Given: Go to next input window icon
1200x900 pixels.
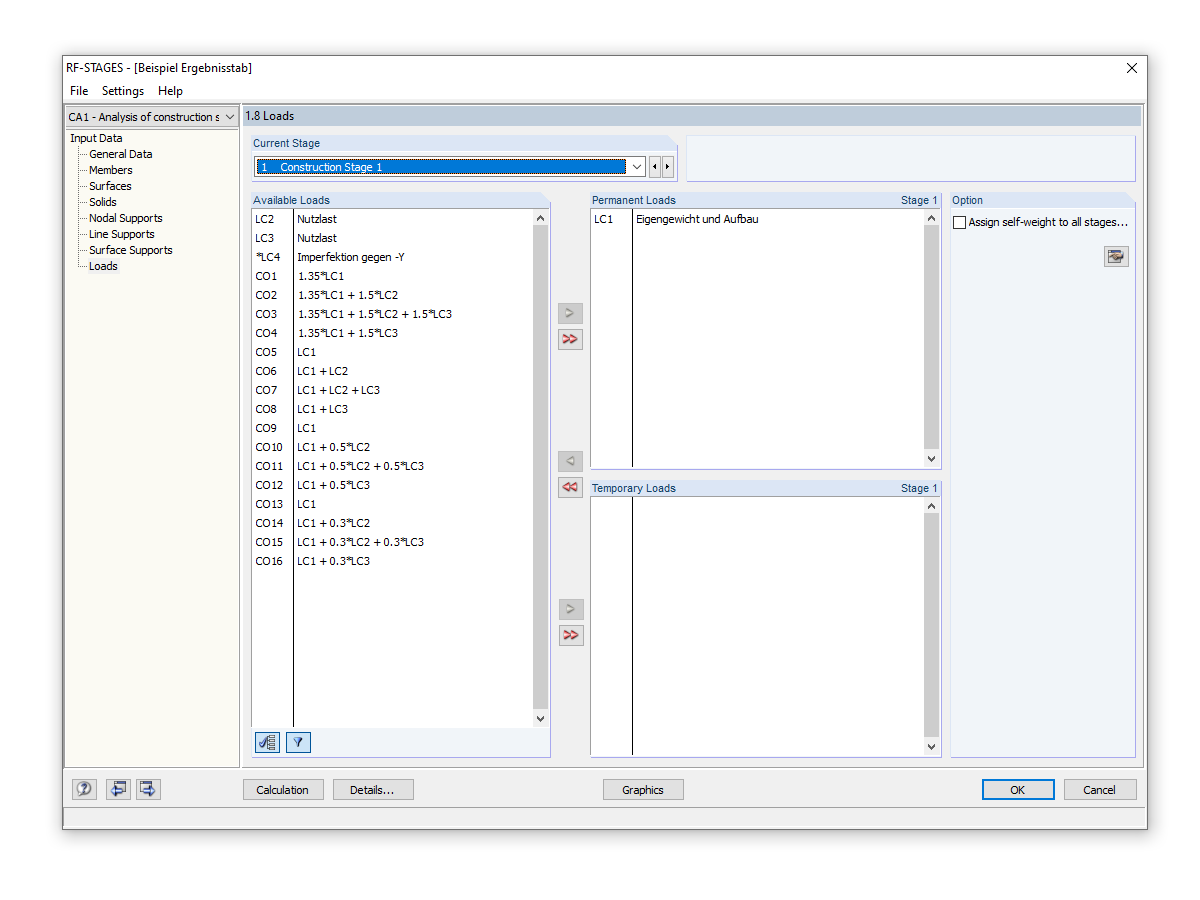Looking at the screenshot, I should tap(148, 789).
